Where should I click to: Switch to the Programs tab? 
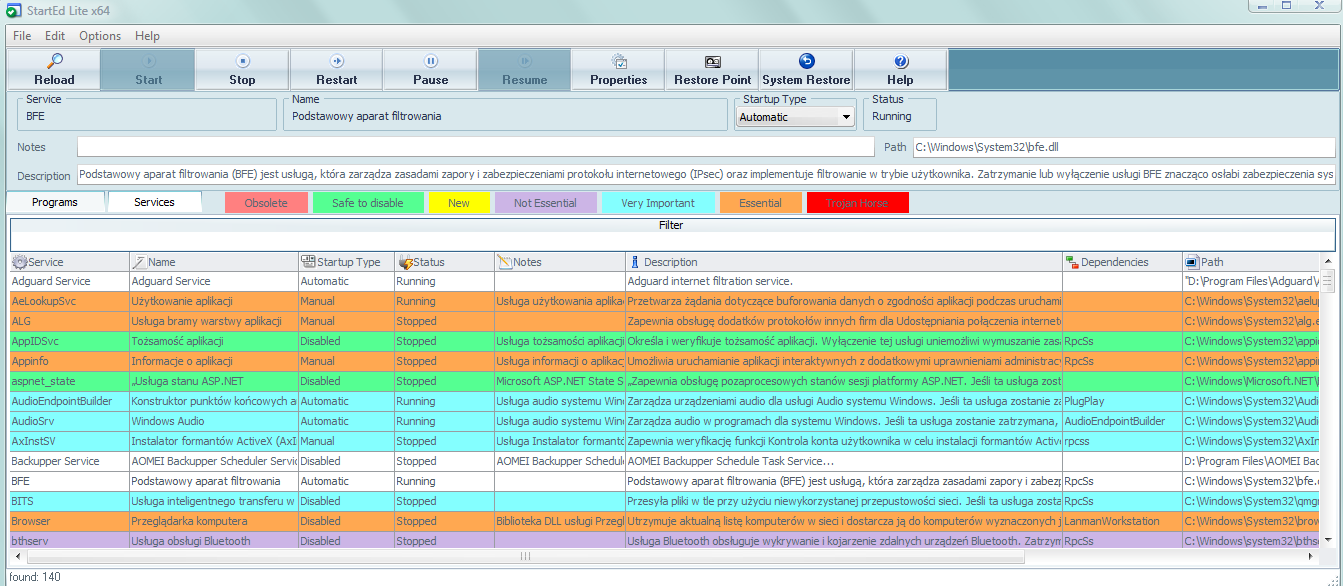[55, 202]
